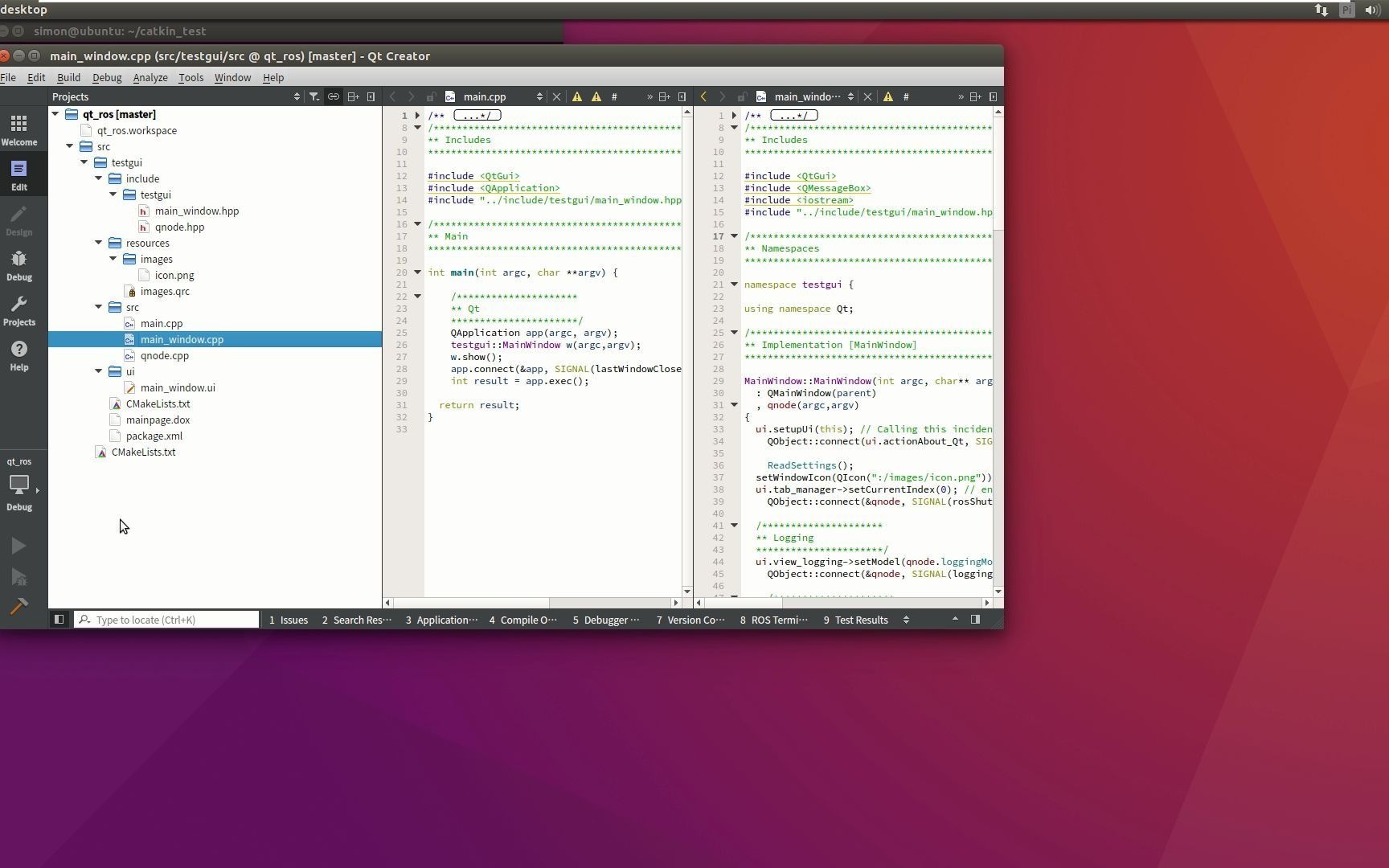Image resolution: width=1389 pixels, height=868 pixels.
Task: Show the 2 Search Results pane
Action: click(x=357, y=620)
